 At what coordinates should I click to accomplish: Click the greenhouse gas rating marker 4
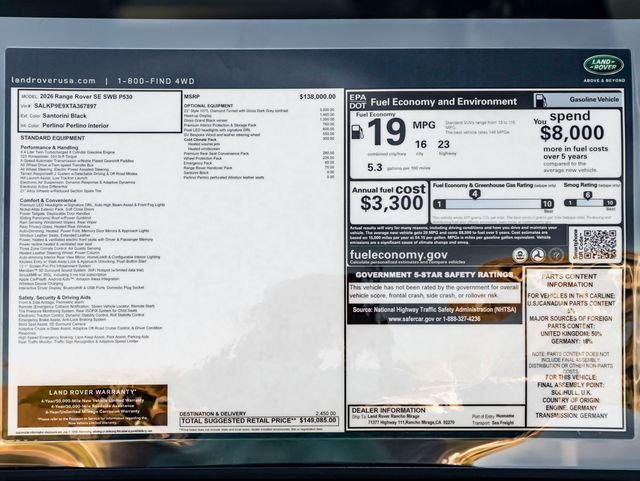click(474, 194)
